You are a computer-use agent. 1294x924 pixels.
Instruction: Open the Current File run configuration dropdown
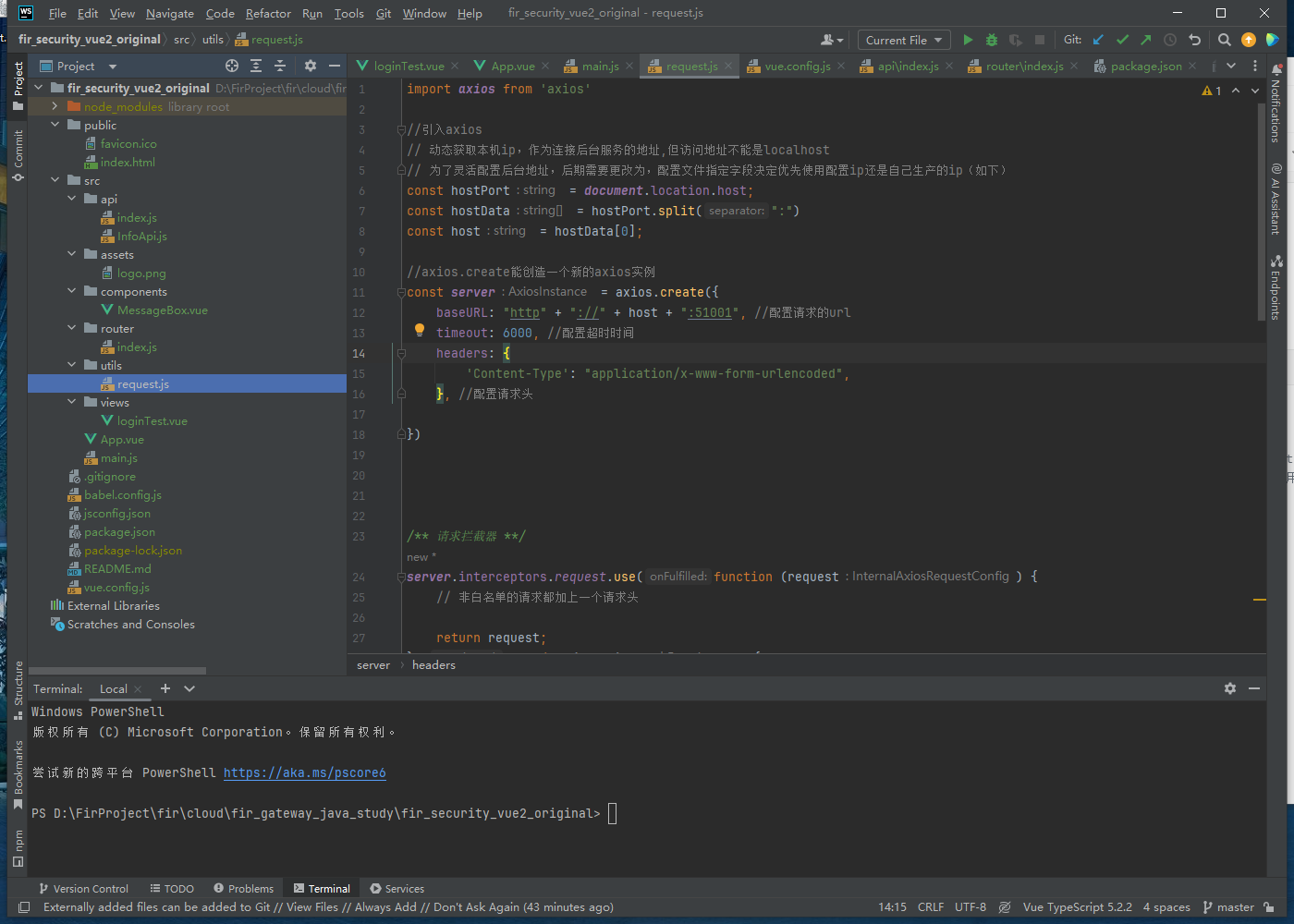tap(904, 40)
